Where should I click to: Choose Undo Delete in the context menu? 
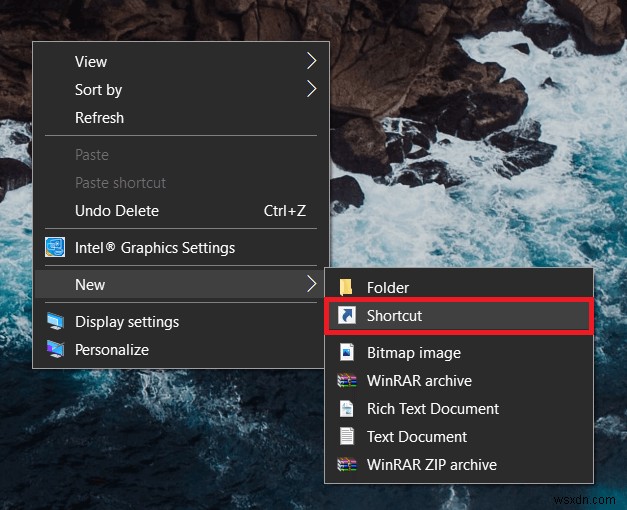click(x=116, y=211)
